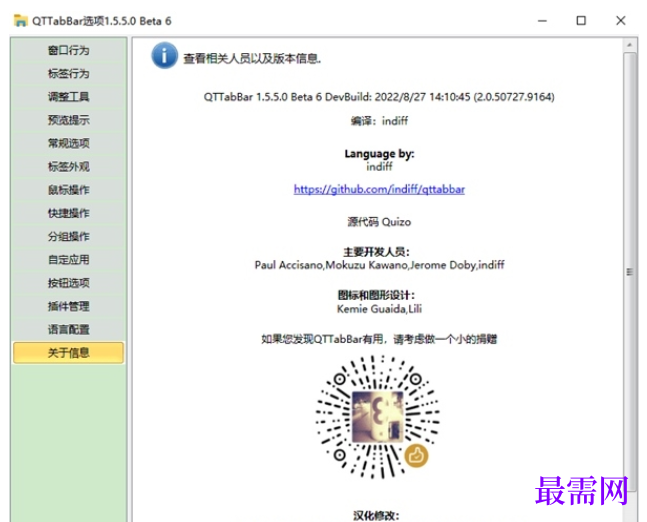Open the 标签外观 page
647x522 pixels.
(68, 167)
